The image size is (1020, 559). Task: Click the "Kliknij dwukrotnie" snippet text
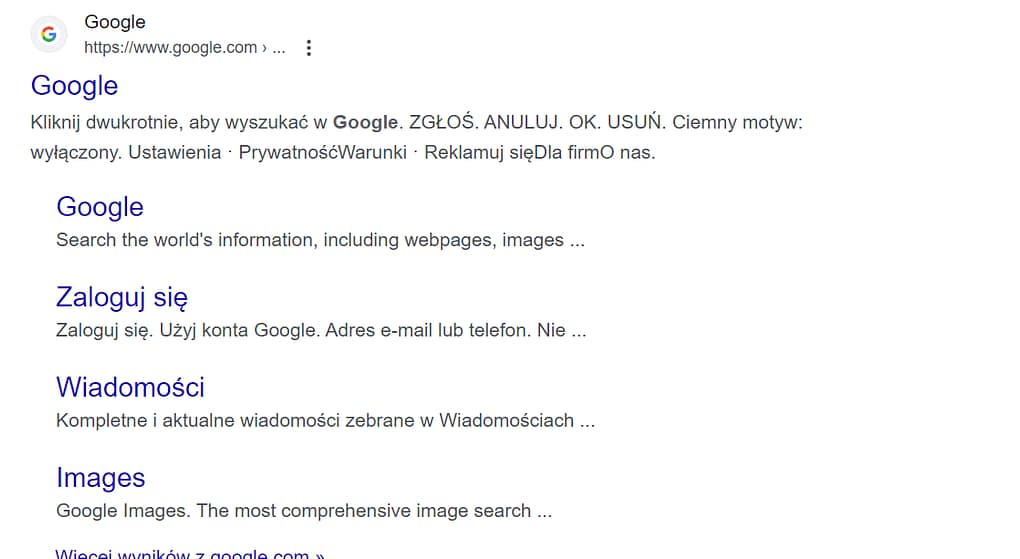tap(105, 123)
